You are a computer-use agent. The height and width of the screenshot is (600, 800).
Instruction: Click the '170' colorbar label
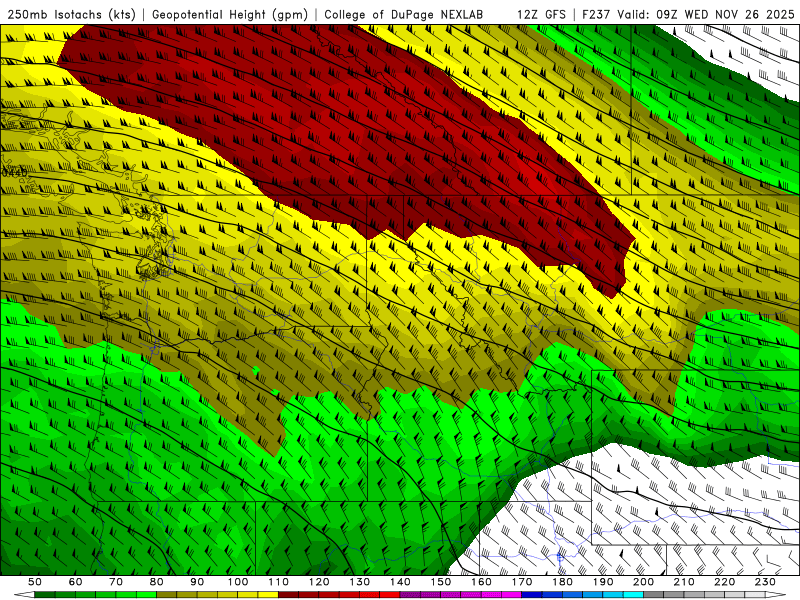[x=522, y=582]
